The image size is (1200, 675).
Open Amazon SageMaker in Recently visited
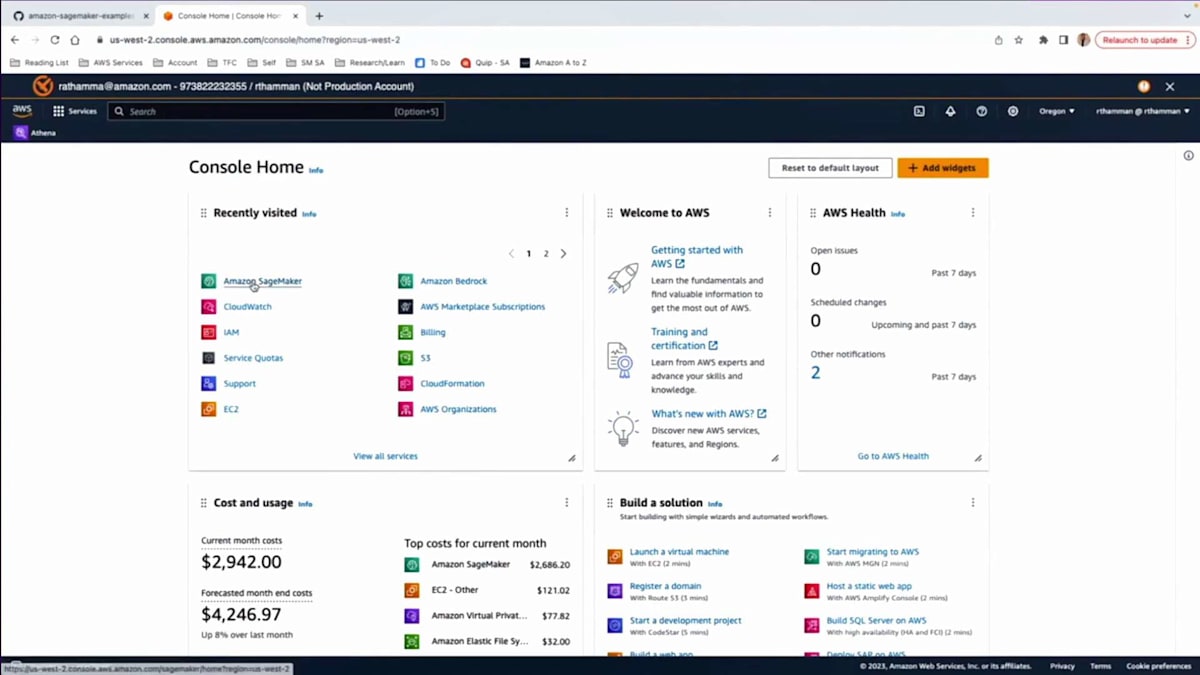coord(262,281)
